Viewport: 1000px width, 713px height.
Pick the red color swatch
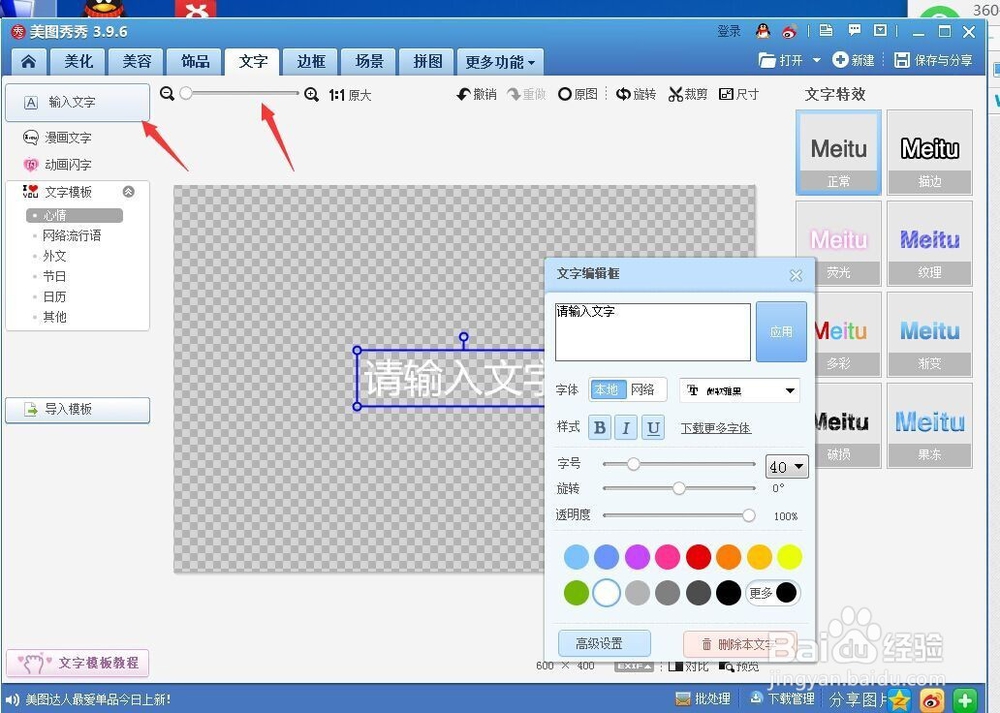click(698, 557)
